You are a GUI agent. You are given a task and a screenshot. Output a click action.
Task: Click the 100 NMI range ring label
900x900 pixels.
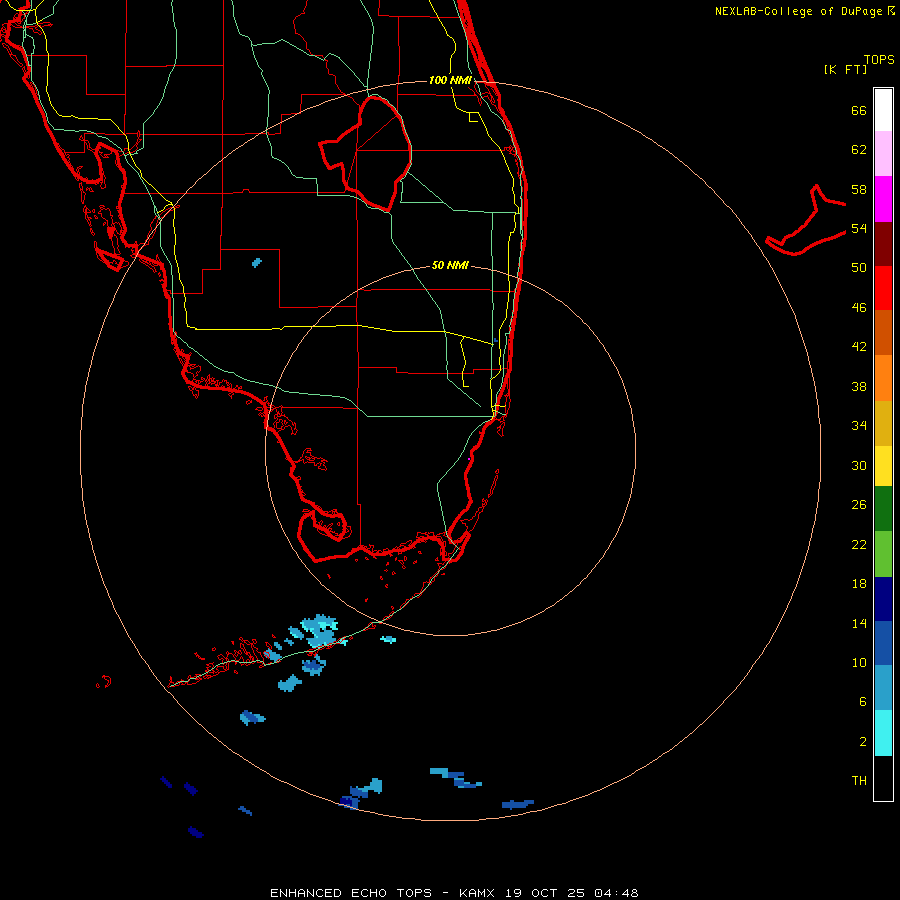click(450, 80)
